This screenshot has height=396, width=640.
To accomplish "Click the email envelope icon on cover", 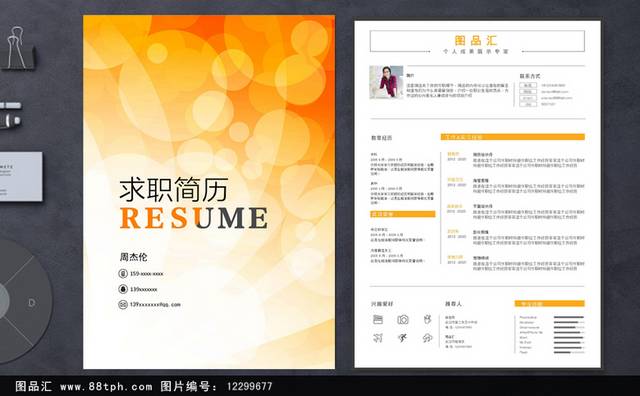I will 123,305.
